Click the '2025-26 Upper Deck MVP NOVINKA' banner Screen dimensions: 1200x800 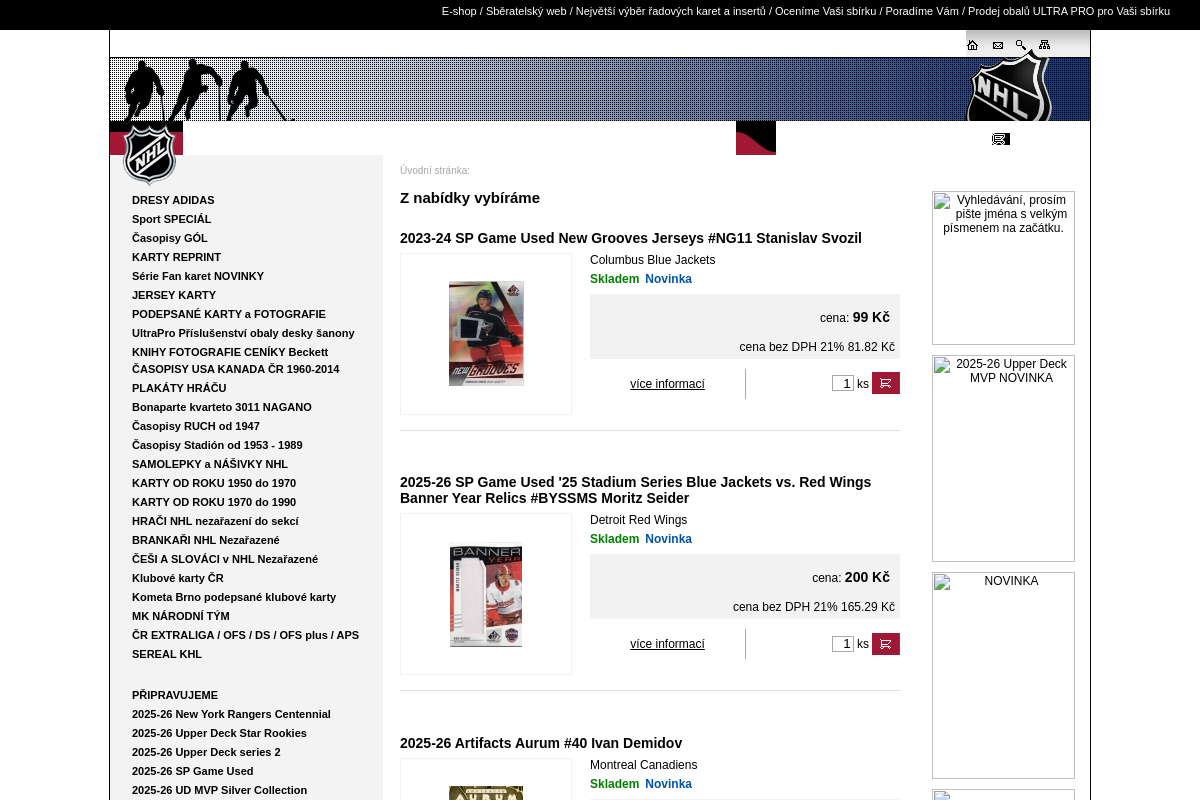pyautogui.click(x=1003, y=457)
